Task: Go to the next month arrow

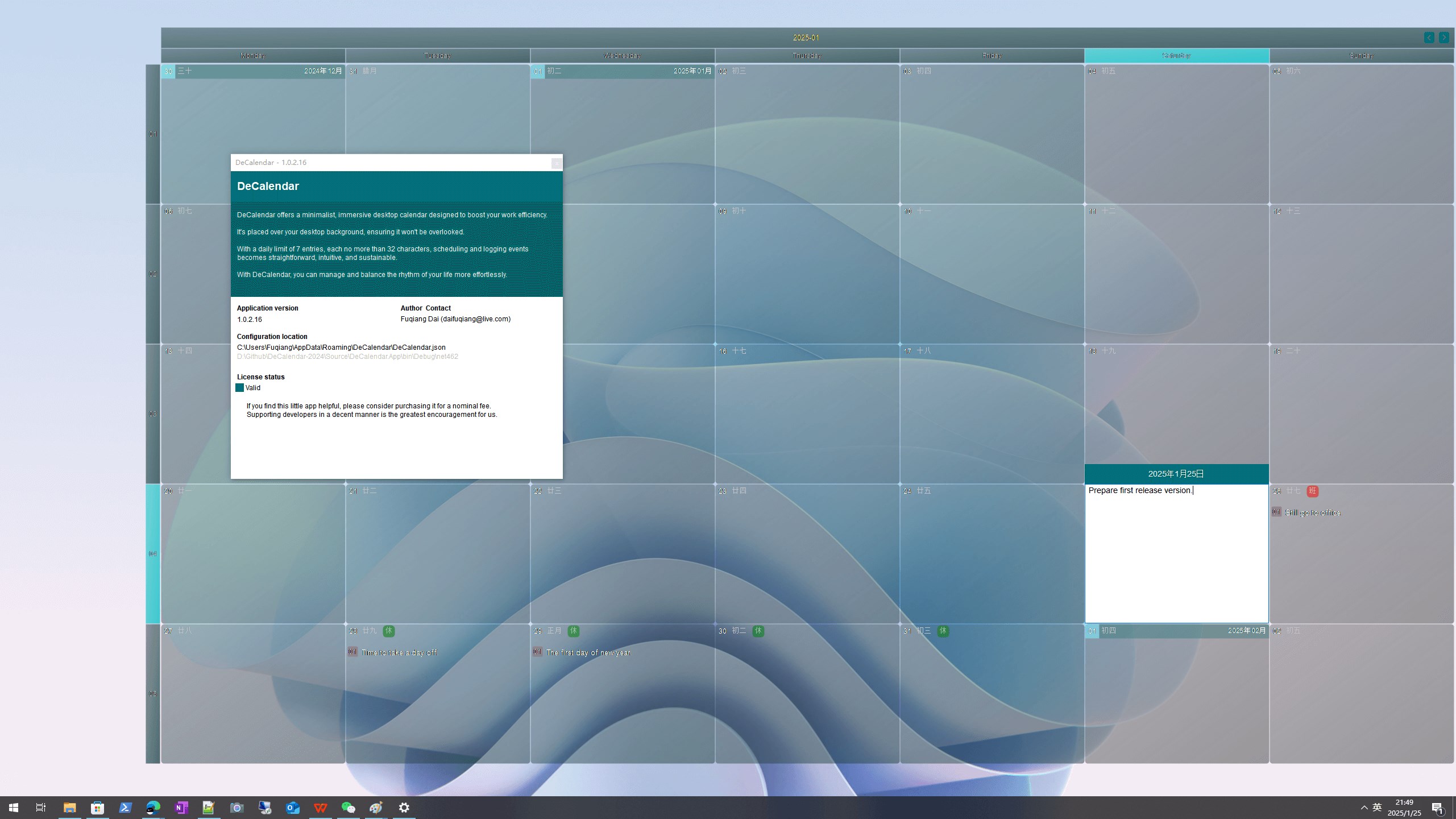Action: (x=1443, y=38)
